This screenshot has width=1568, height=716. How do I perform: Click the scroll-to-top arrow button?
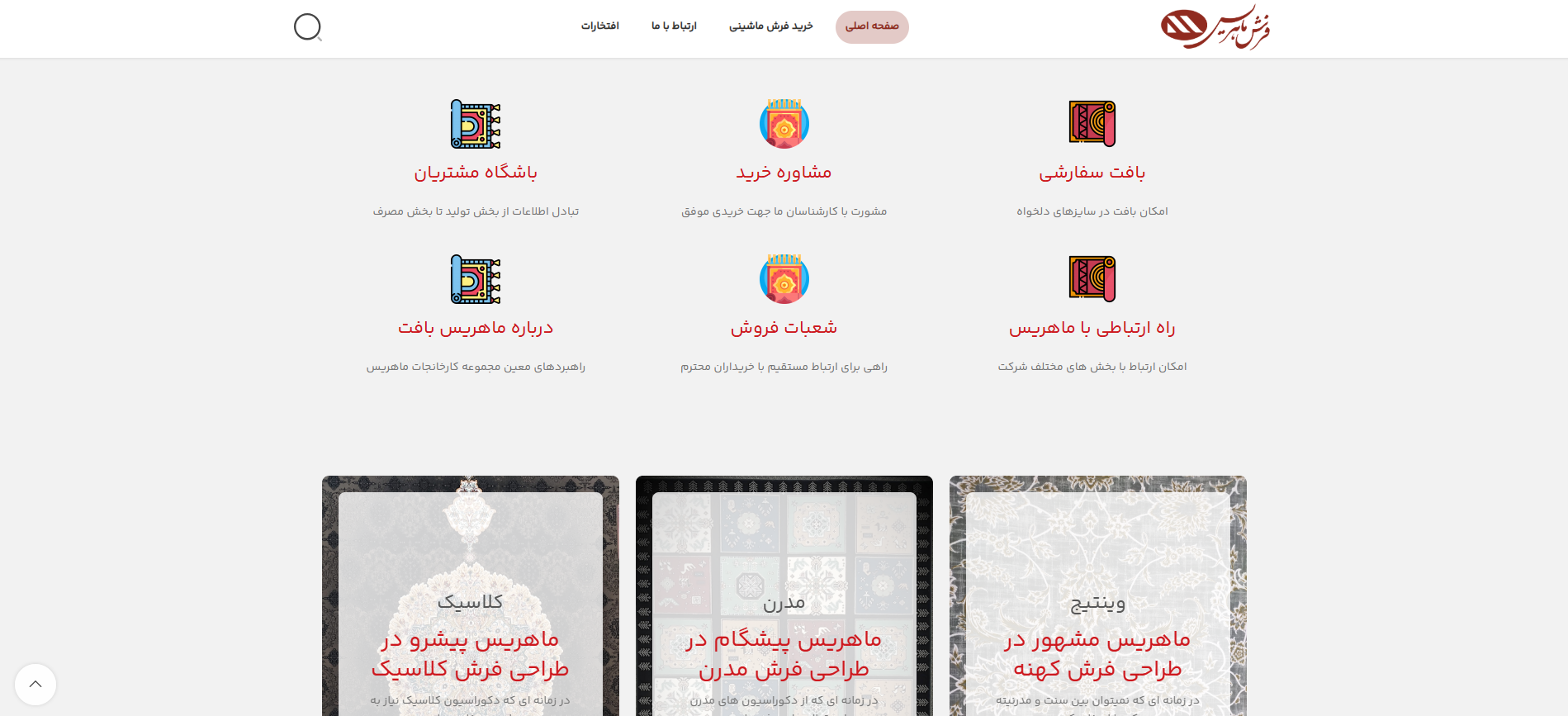point(36,684)
